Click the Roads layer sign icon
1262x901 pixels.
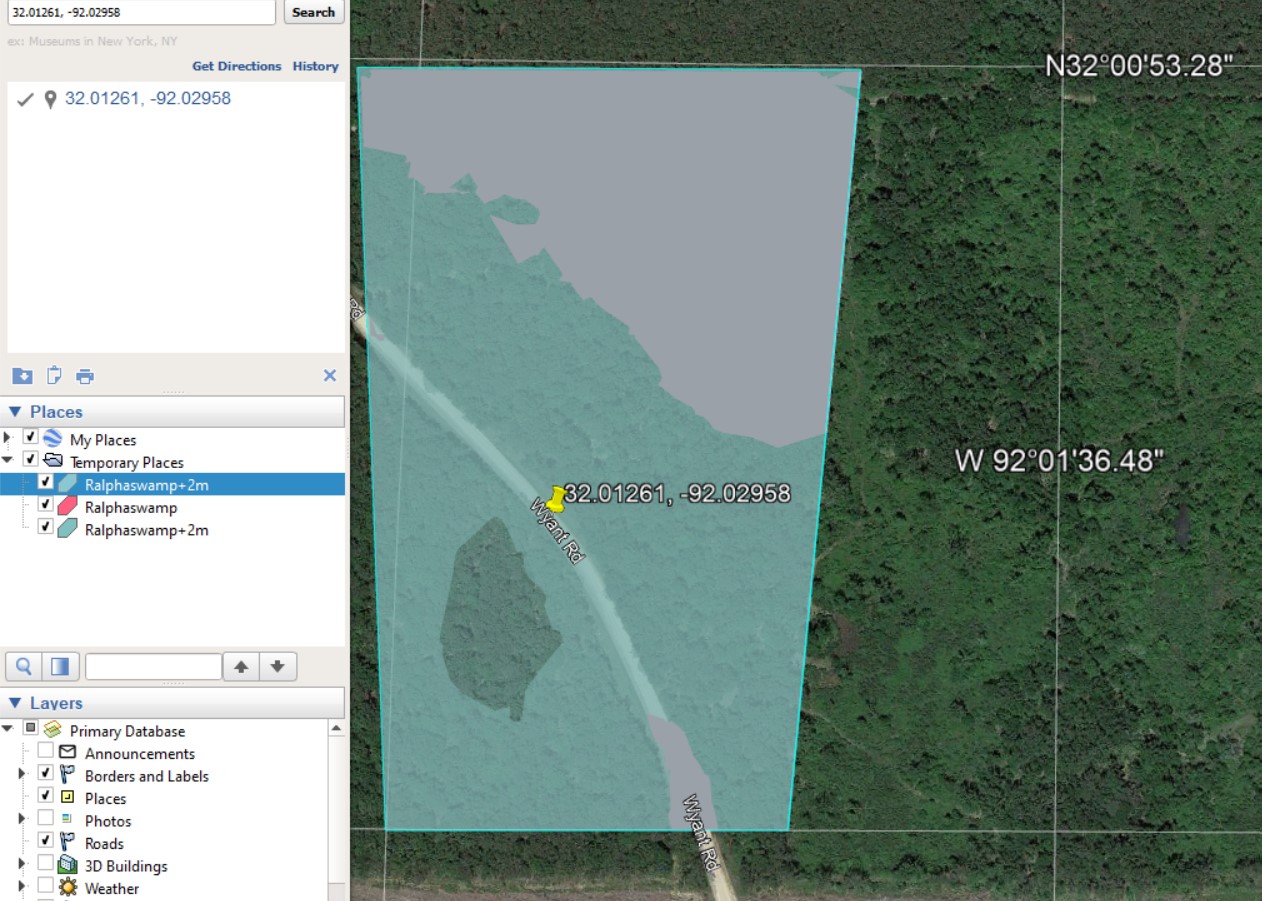[x=68, y=842]
